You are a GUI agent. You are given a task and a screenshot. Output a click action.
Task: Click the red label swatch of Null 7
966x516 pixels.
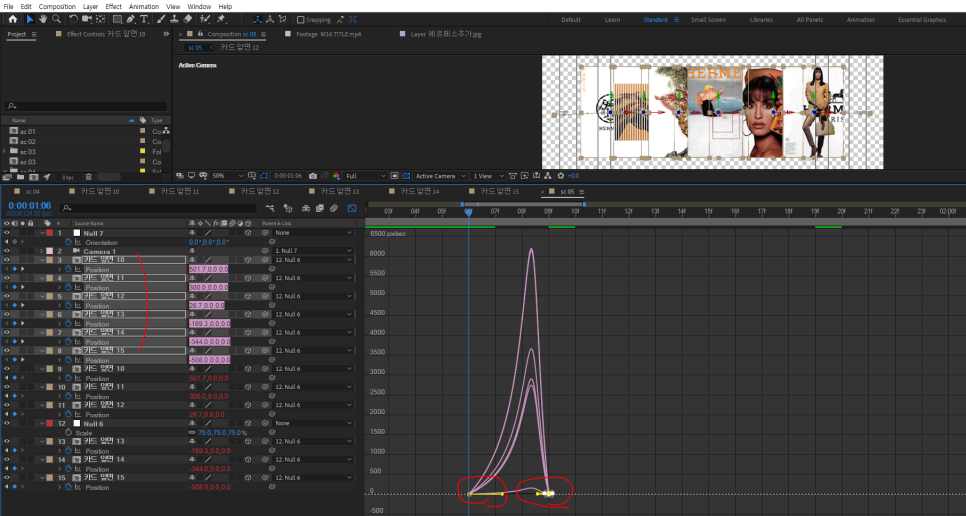point(49,233)
